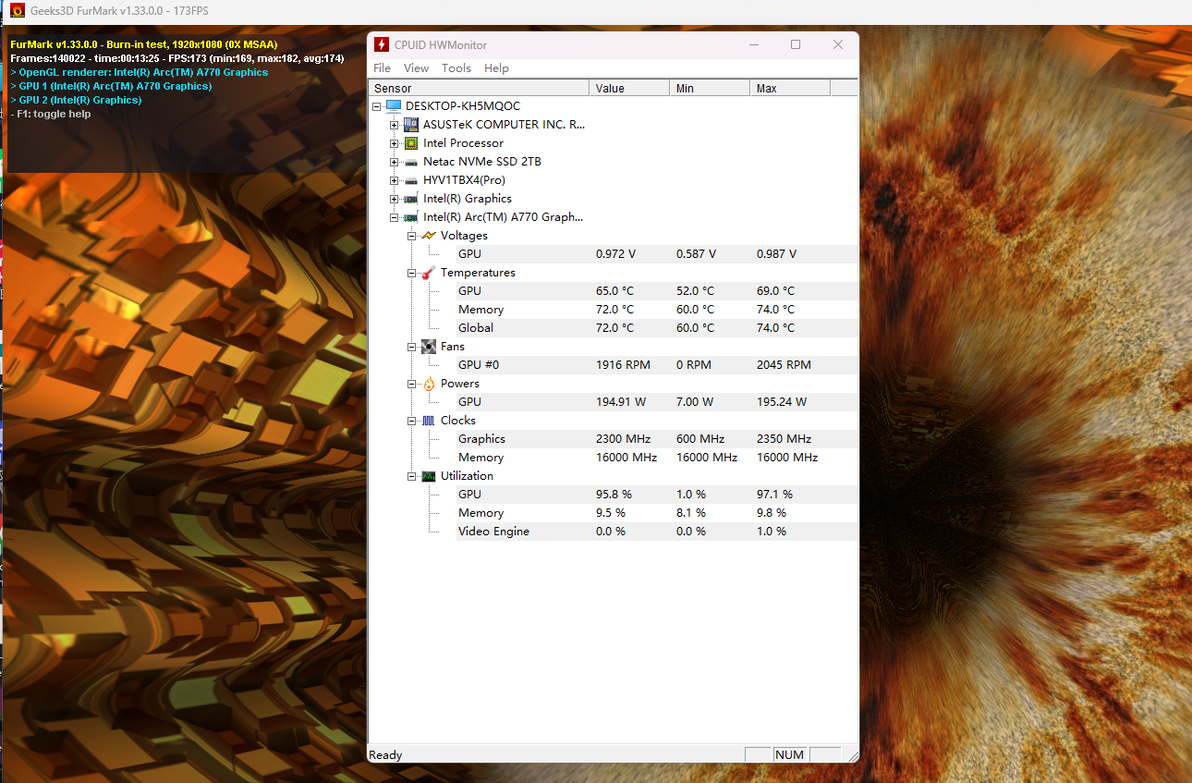Click the Clocks icon
This screenshot has height=783, width=1192.
pyautogui.click(x=429, y=420)
